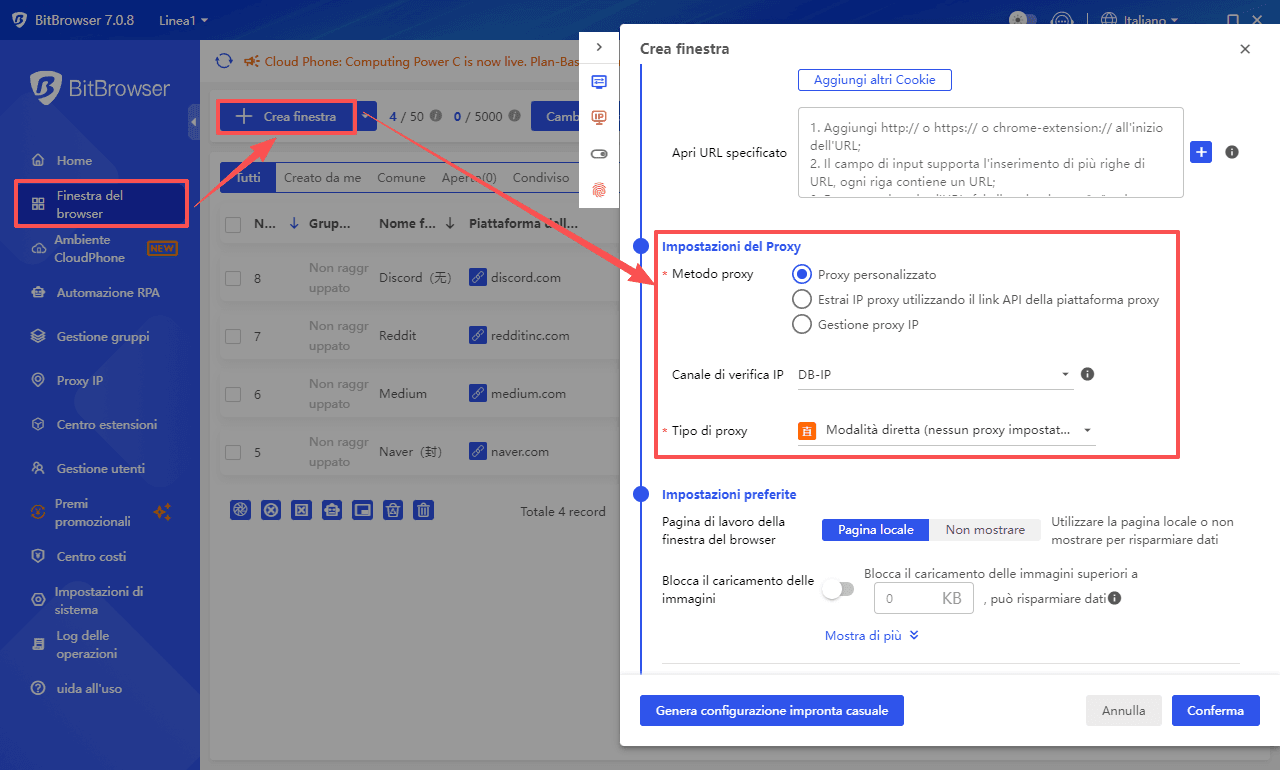The height and width of the screenshot is (770, 1280).
Task: Expand Mostra di più in preferences
Action: pyautogui.click(x=871, y=635)
